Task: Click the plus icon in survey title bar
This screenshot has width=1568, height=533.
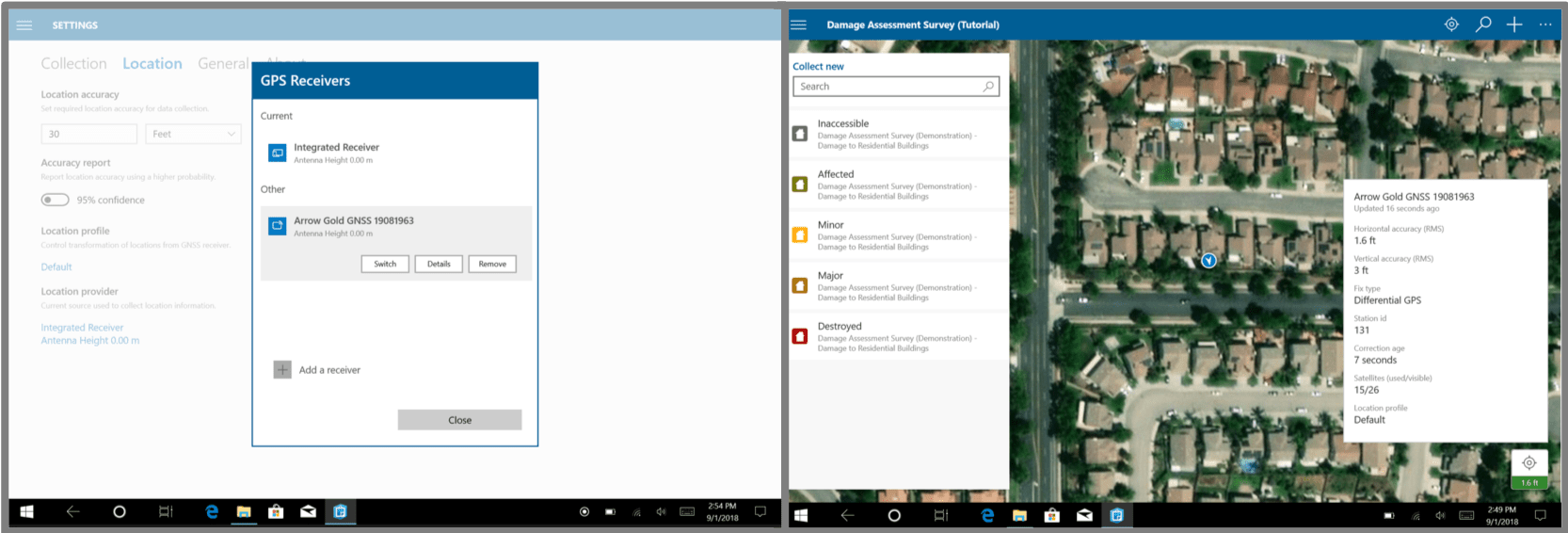Action: [1514, 24]
